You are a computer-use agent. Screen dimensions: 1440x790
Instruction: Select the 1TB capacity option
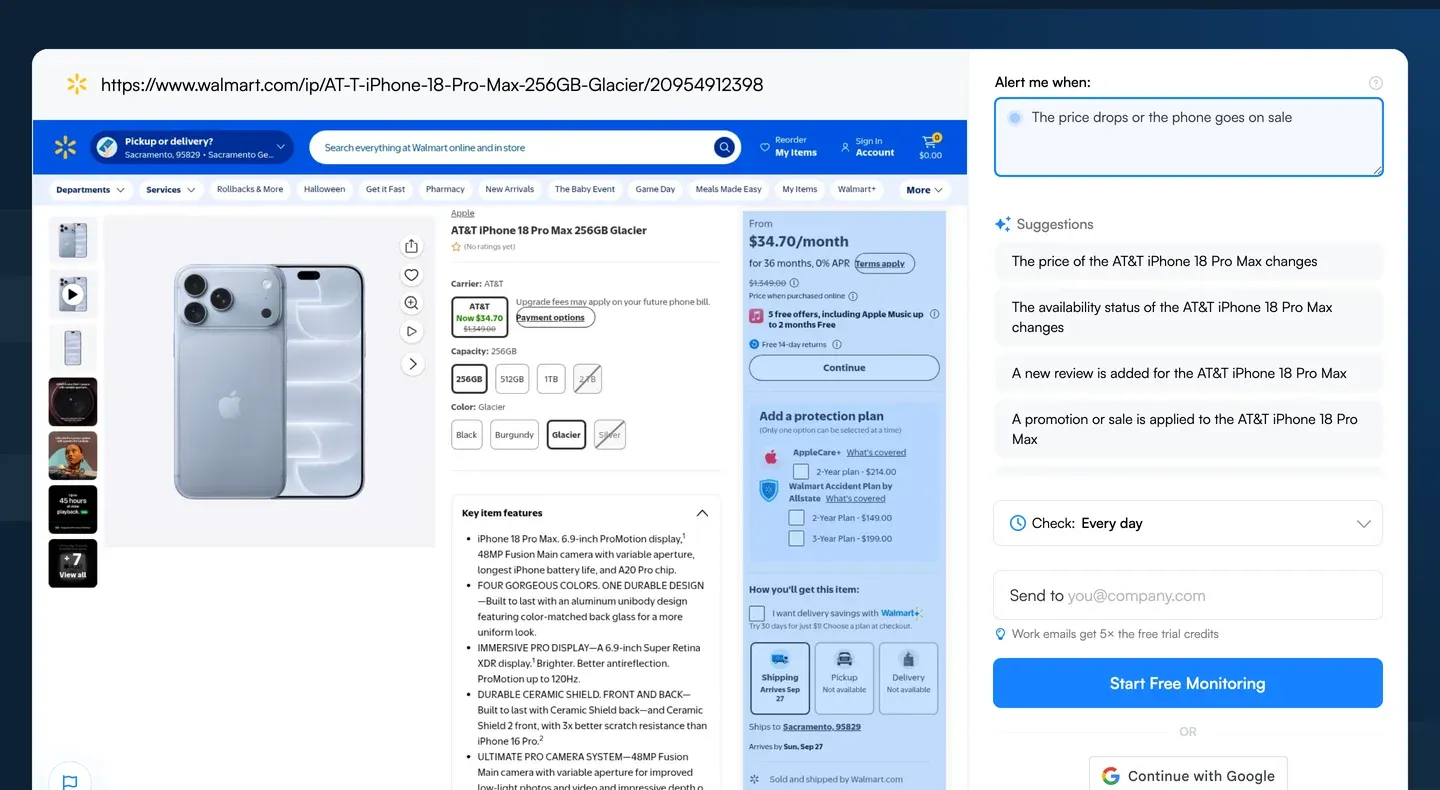point(551,379)
